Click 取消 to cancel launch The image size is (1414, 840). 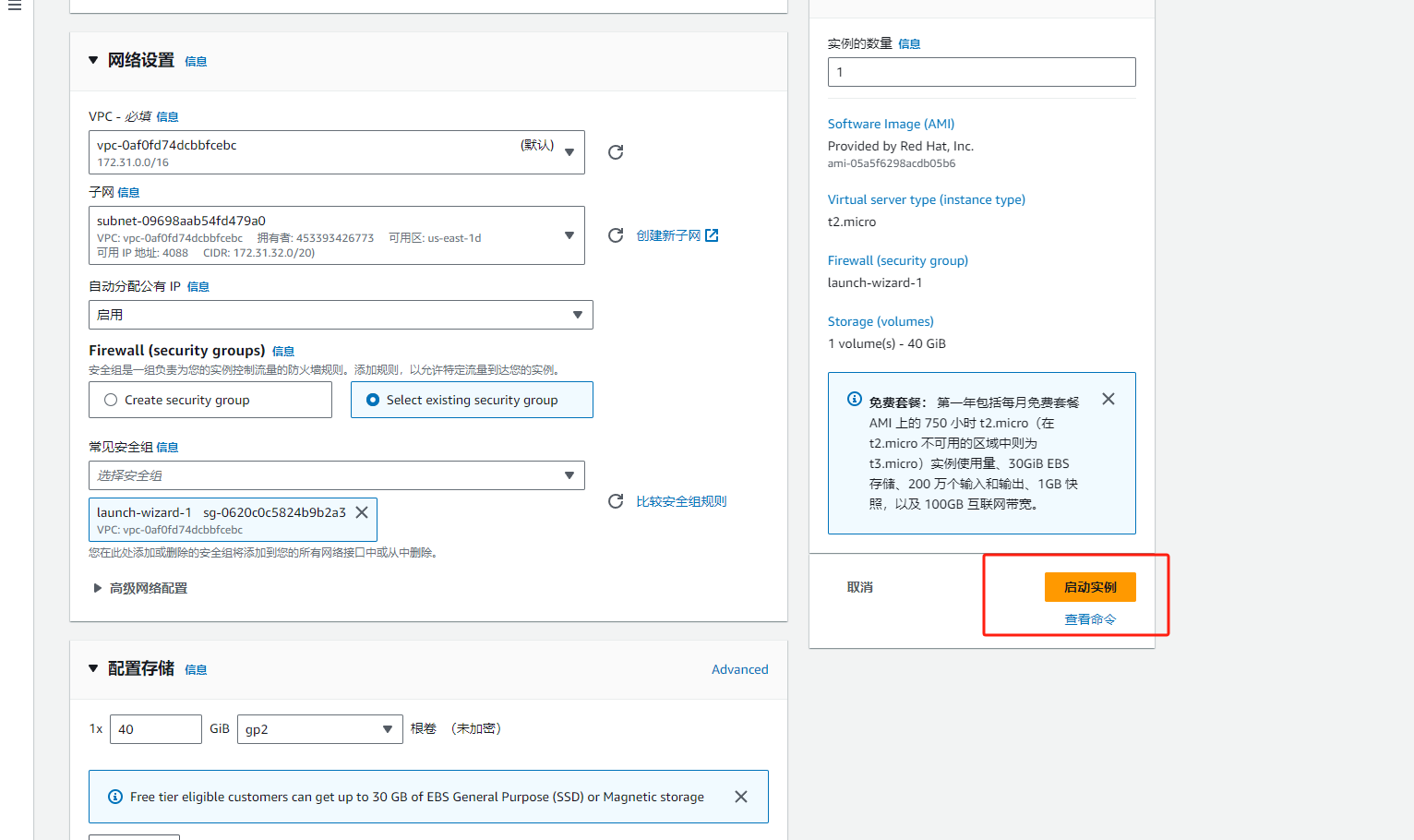point(860,587)
